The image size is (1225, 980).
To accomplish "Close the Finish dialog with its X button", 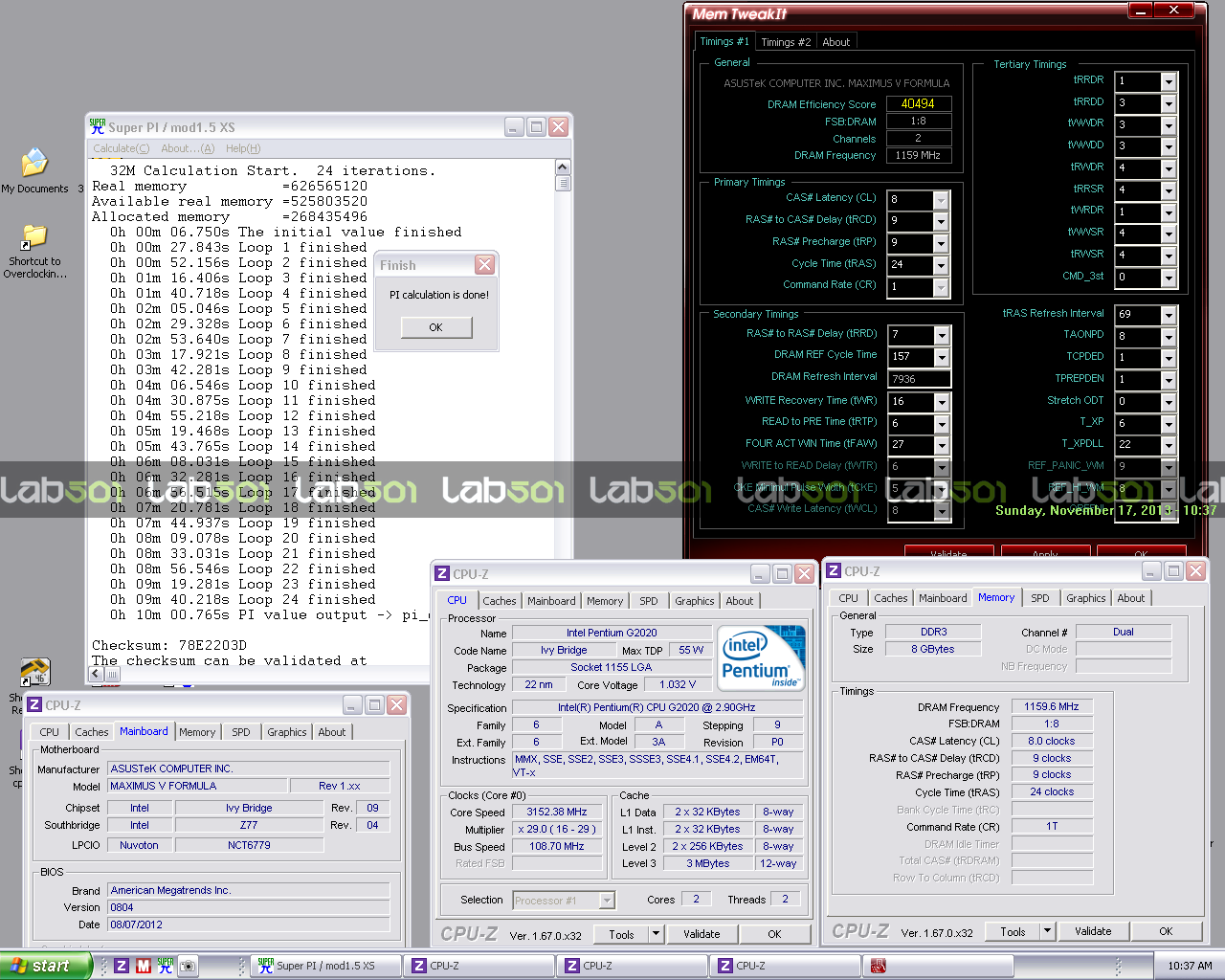I will [x=485, y=265].
